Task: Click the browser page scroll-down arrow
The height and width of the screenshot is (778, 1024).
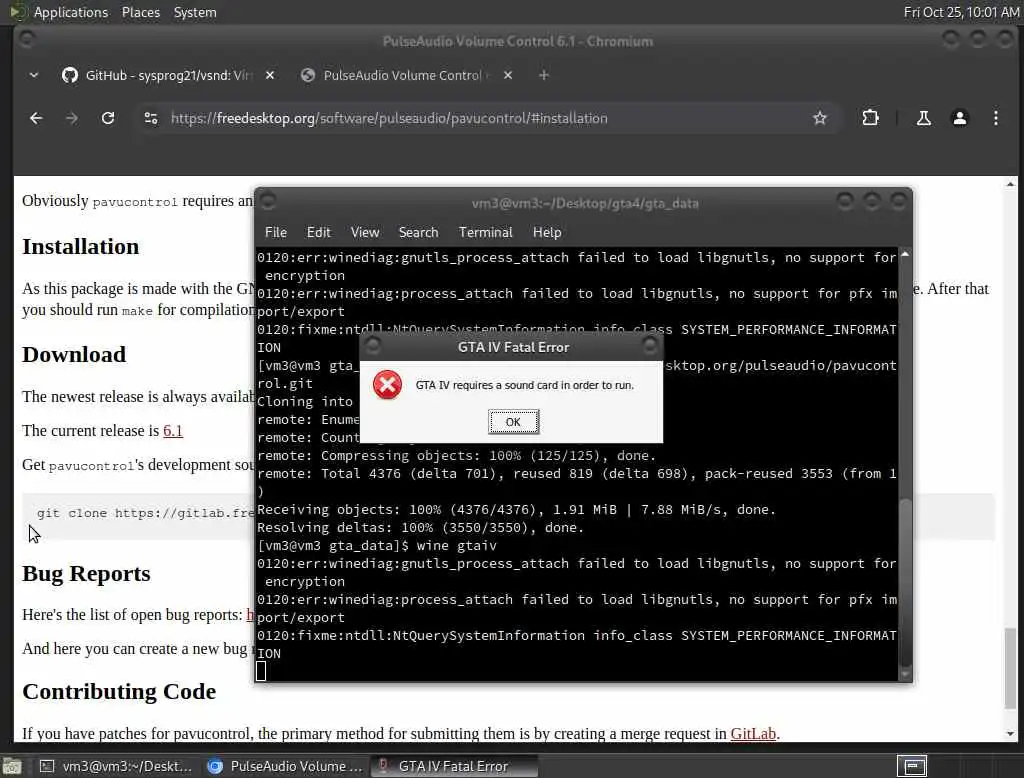Action: 1010,734
